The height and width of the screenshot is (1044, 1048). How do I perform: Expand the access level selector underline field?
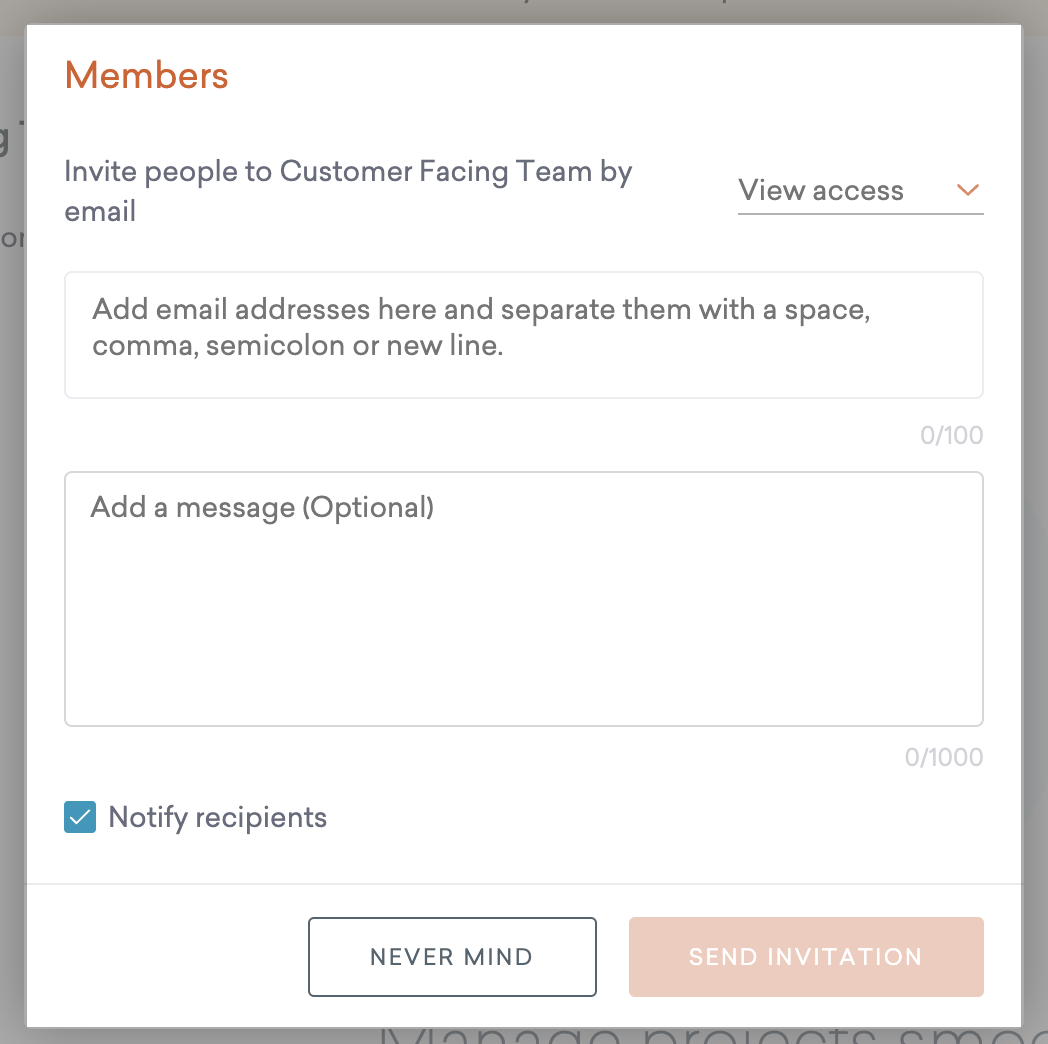860,212
